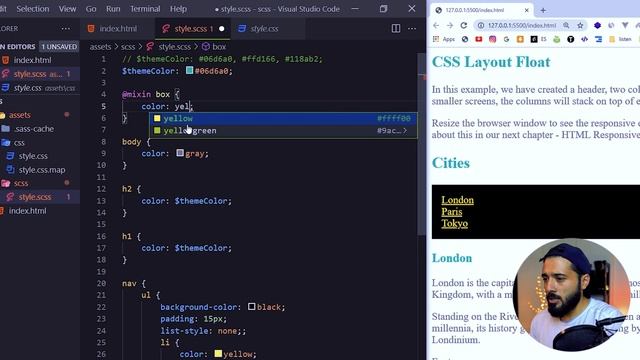Expand the .sass-cache folder
640x360 pixels.
(x=40, y=129)
